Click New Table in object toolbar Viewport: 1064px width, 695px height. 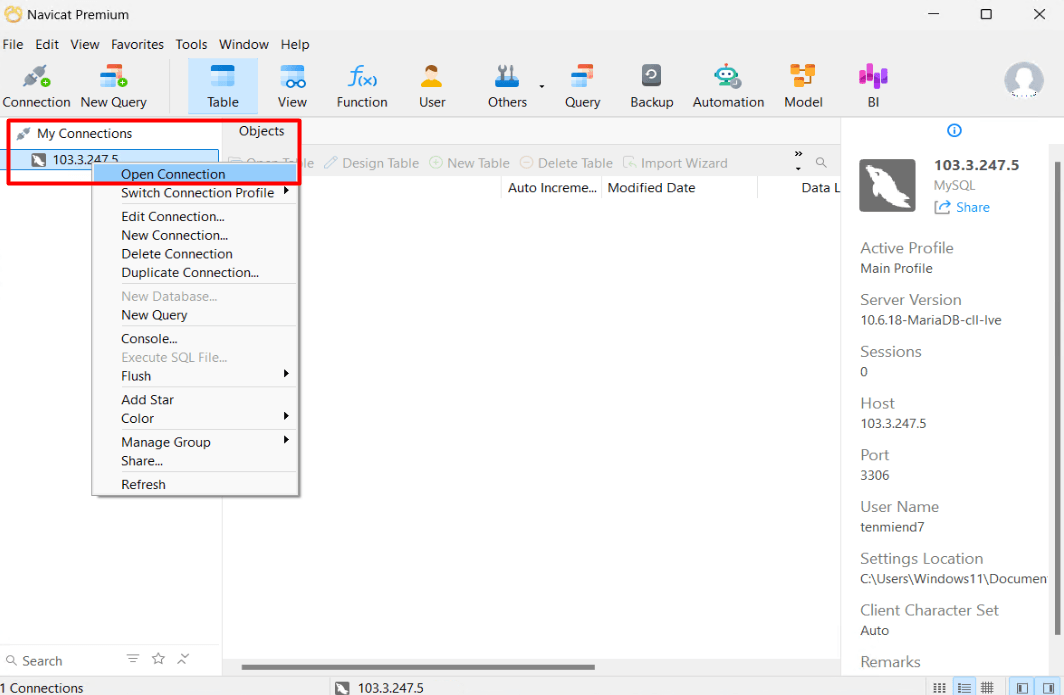click(470, 163)
